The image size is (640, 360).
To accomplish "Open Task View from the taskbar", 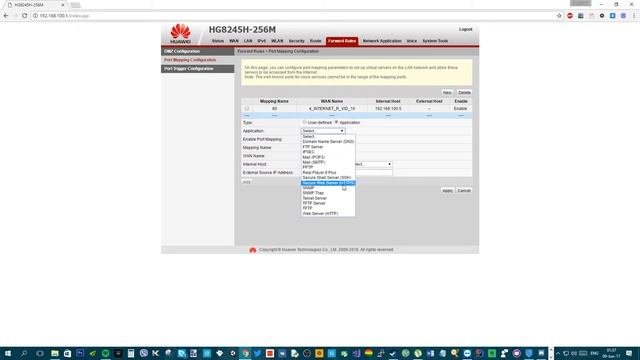I will pos(40,353).
